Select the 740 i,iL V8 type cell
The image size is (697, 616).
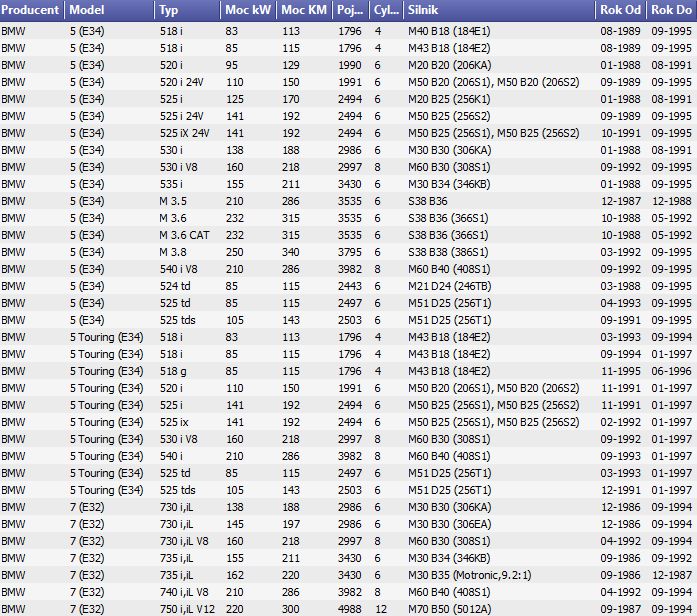pyautogui.click(x=184, y=592)
